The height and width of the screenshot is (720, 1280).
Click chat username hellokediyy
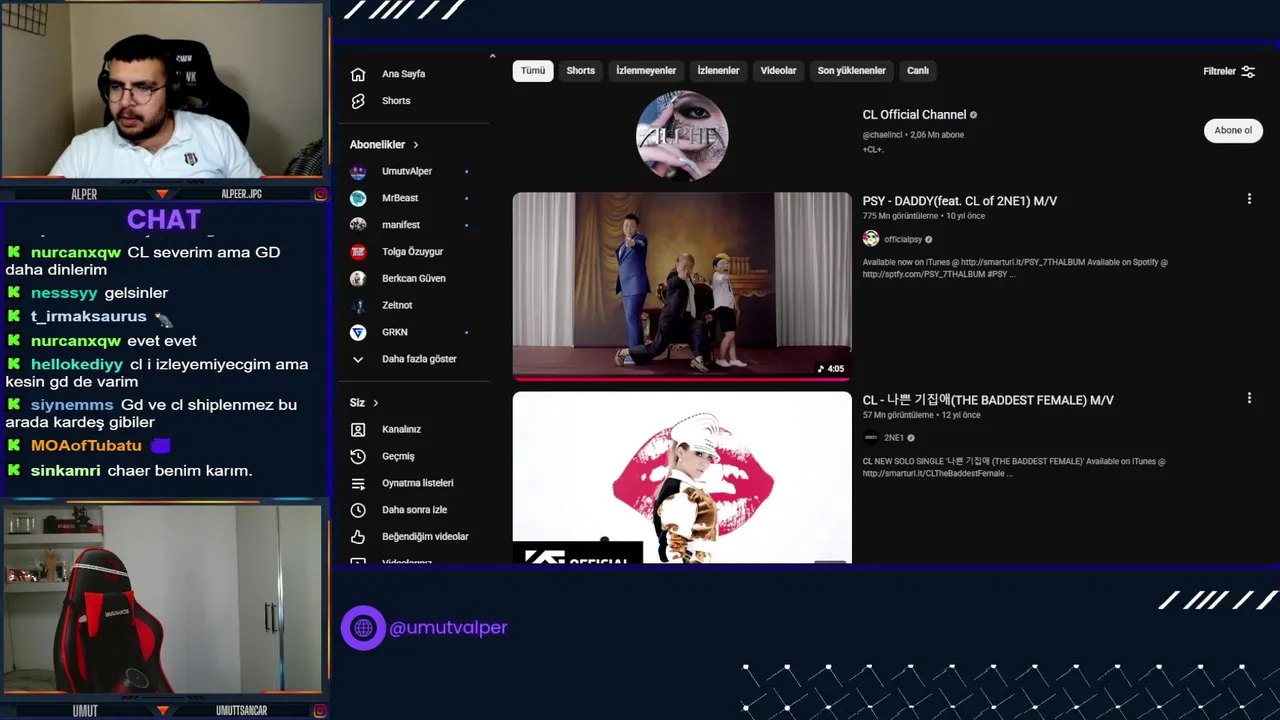pyautogui.click(x=77, y=364)
